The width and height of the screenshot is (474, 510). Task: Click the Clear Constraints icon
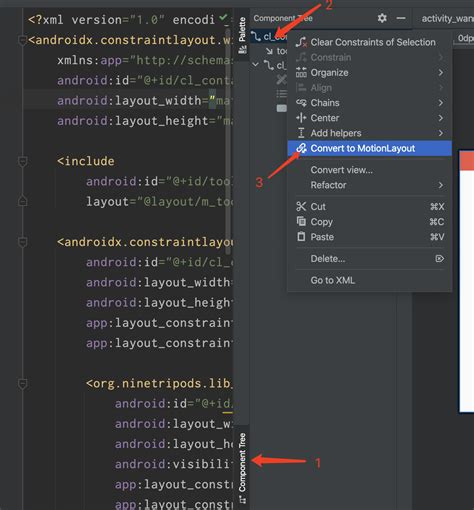pyautogui.click(x=301, y=42)
